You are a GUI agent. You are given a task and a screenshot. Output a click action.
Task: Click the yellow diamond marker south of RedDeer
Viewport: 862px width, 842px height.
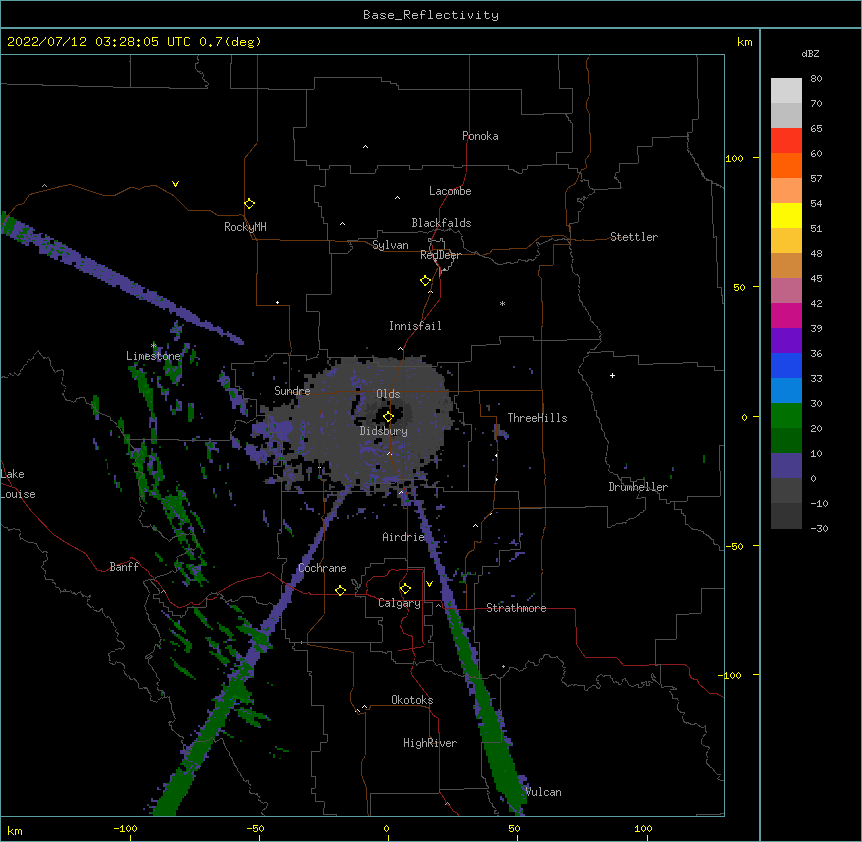pos(426,281)
